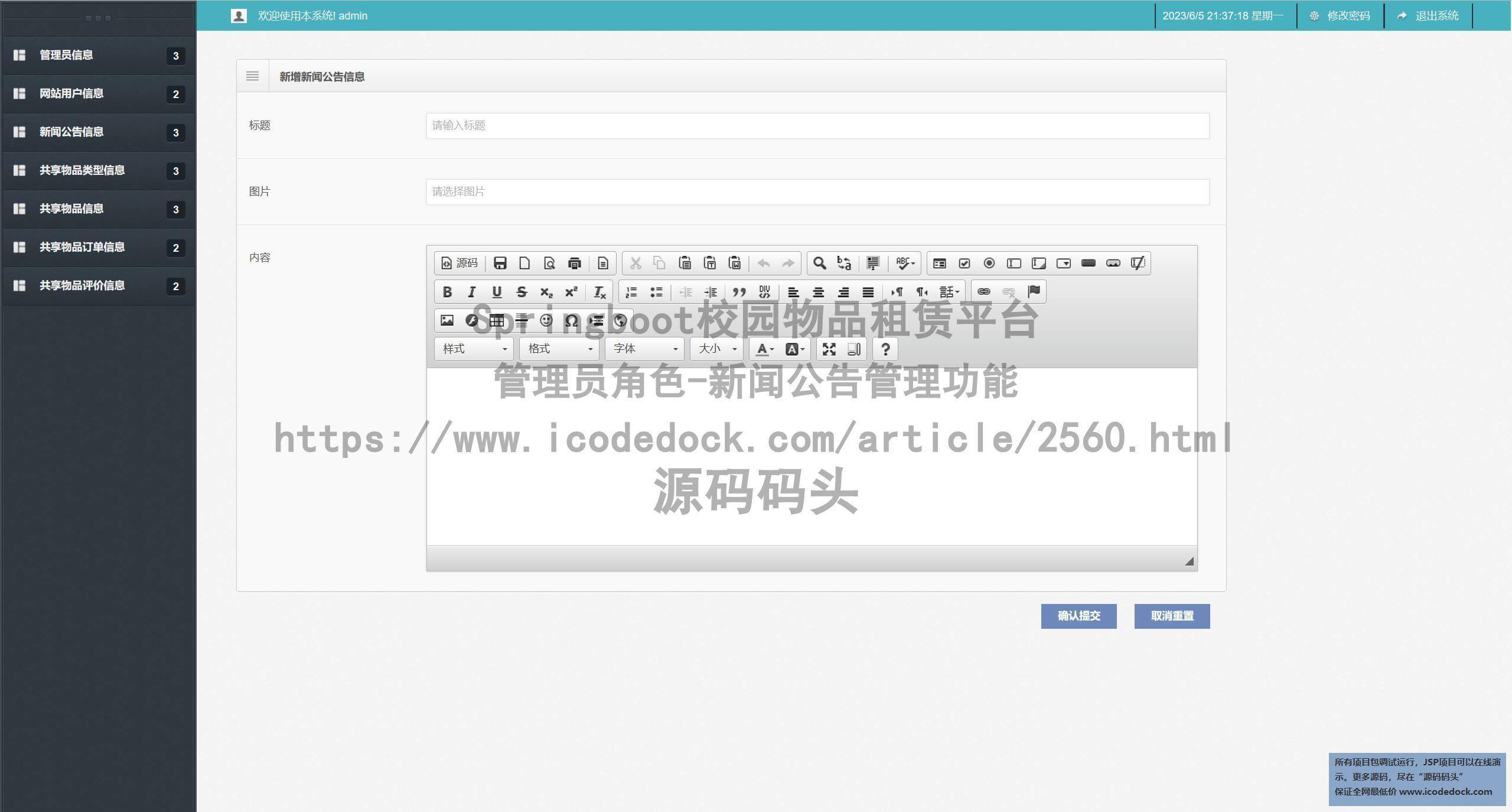Click the Numbered List icon
This screenshot has width=1512, height=812.
click(631, 291)
